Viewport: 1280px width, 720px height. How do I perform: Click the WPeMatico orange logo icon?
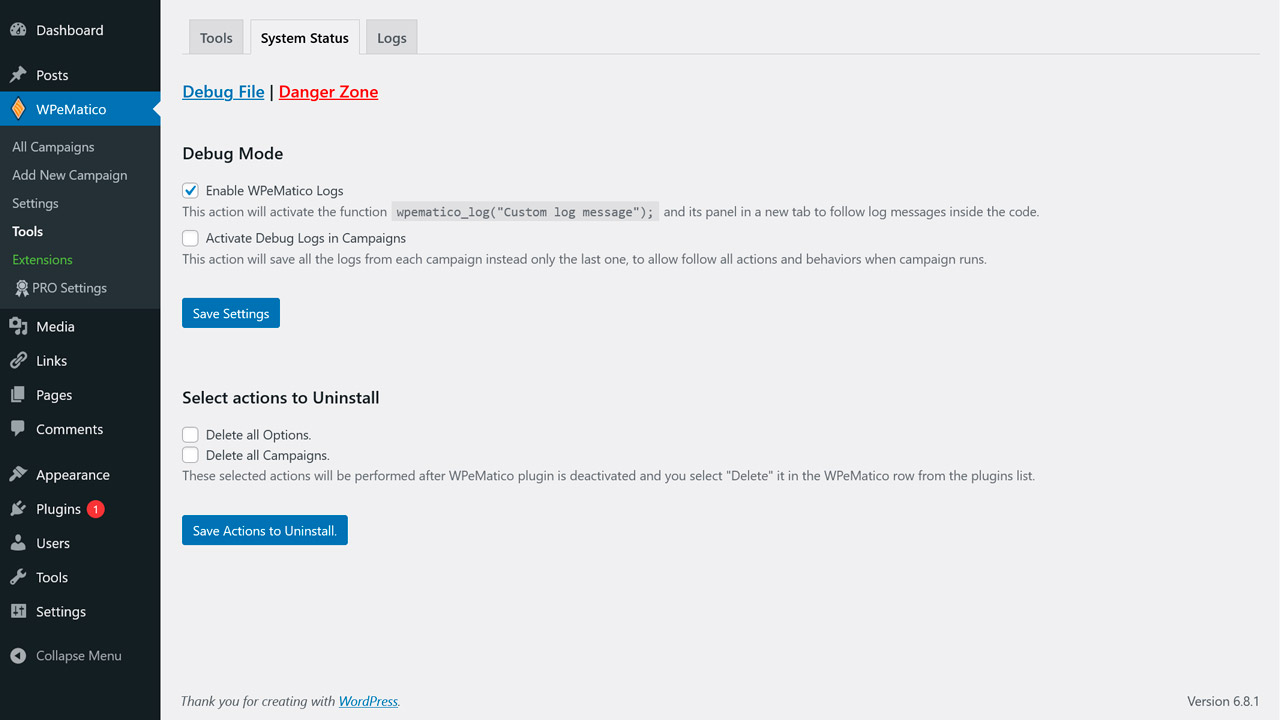click(18, 109)
